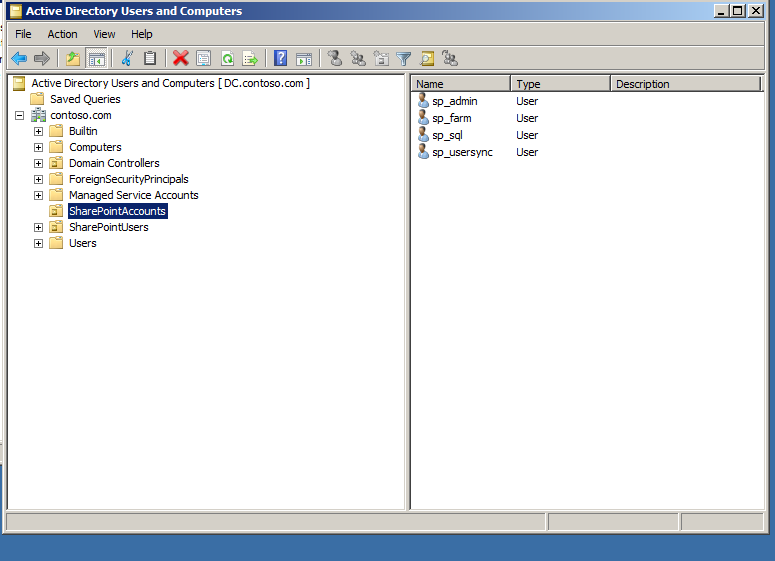Select the Users tree item
This screenshot has height=561, width=775.
83,243
